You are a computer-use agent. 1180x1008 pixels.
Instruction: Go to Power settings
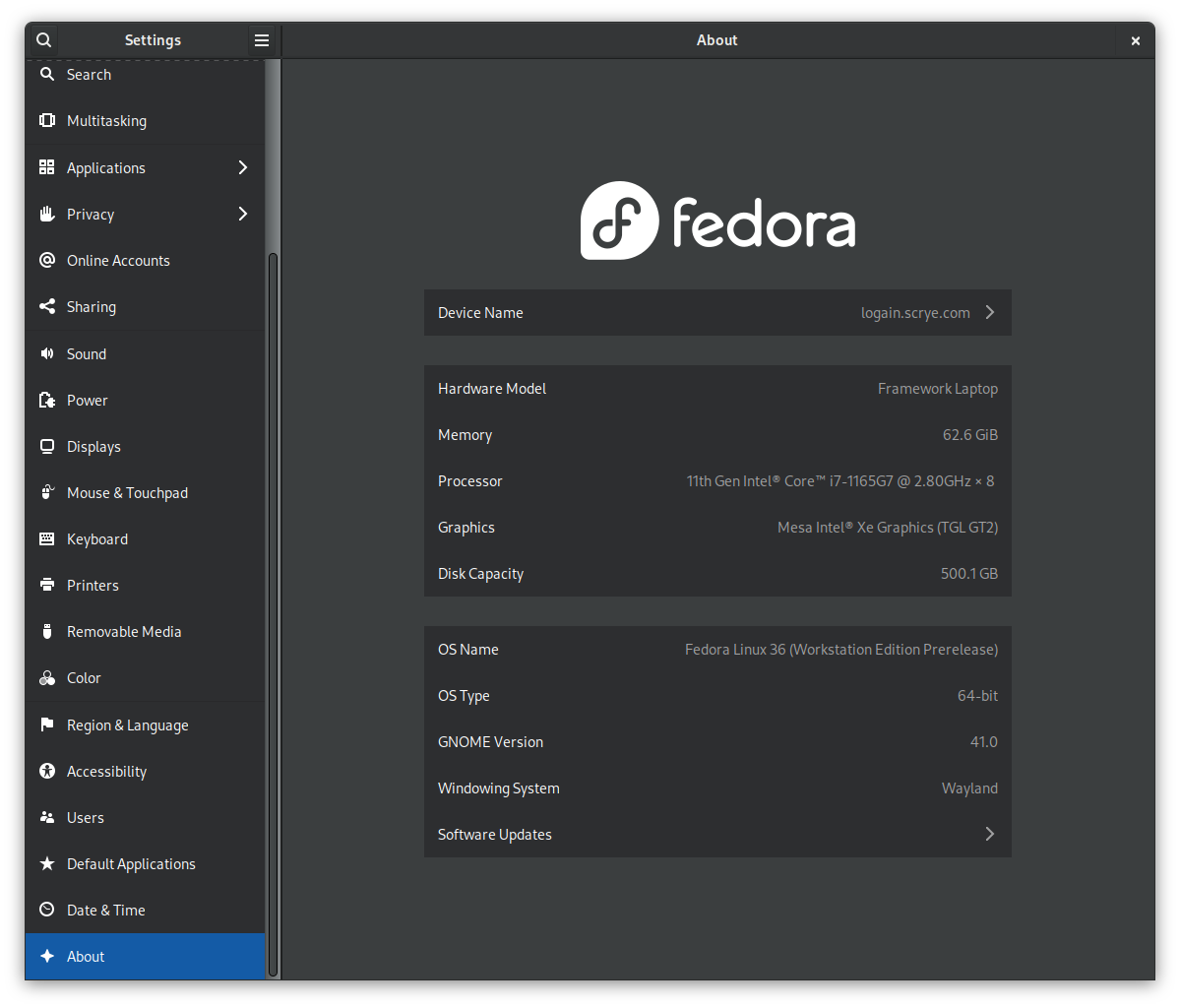point(146,401)
